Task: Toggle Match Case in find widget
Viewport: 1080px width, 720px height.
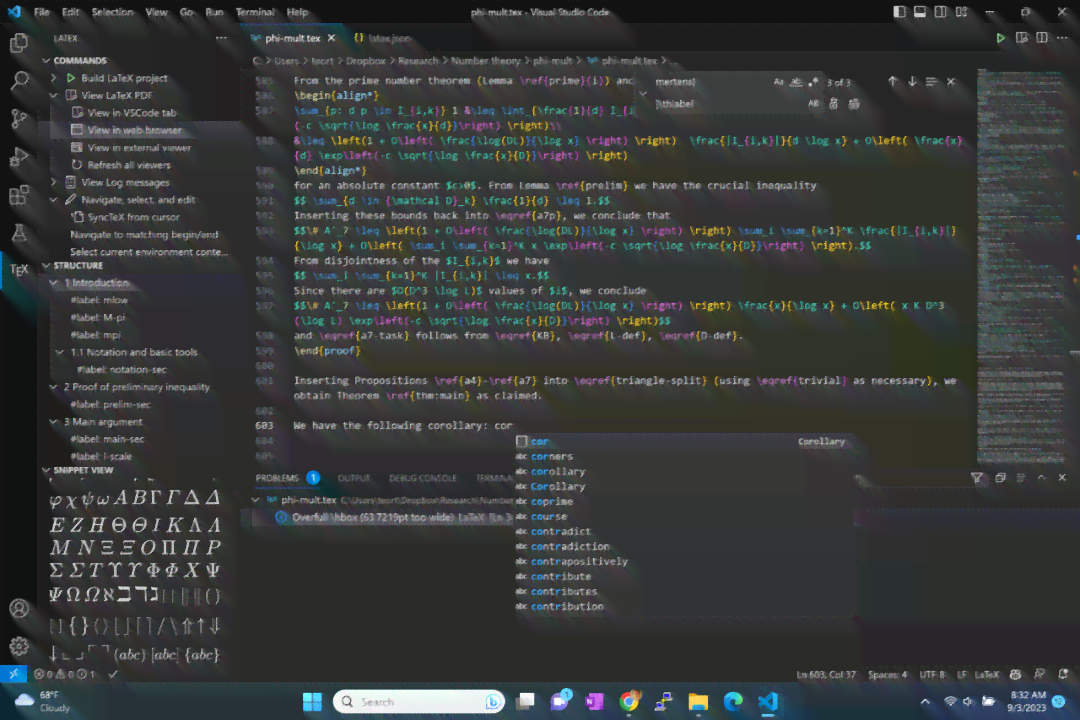Action: coord(778,82)
